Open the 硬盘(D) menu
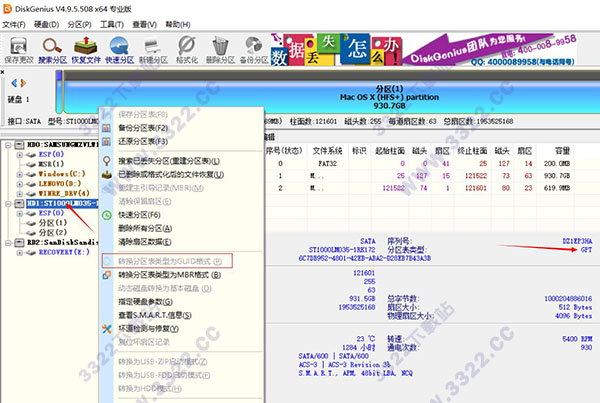 point(46,24)
